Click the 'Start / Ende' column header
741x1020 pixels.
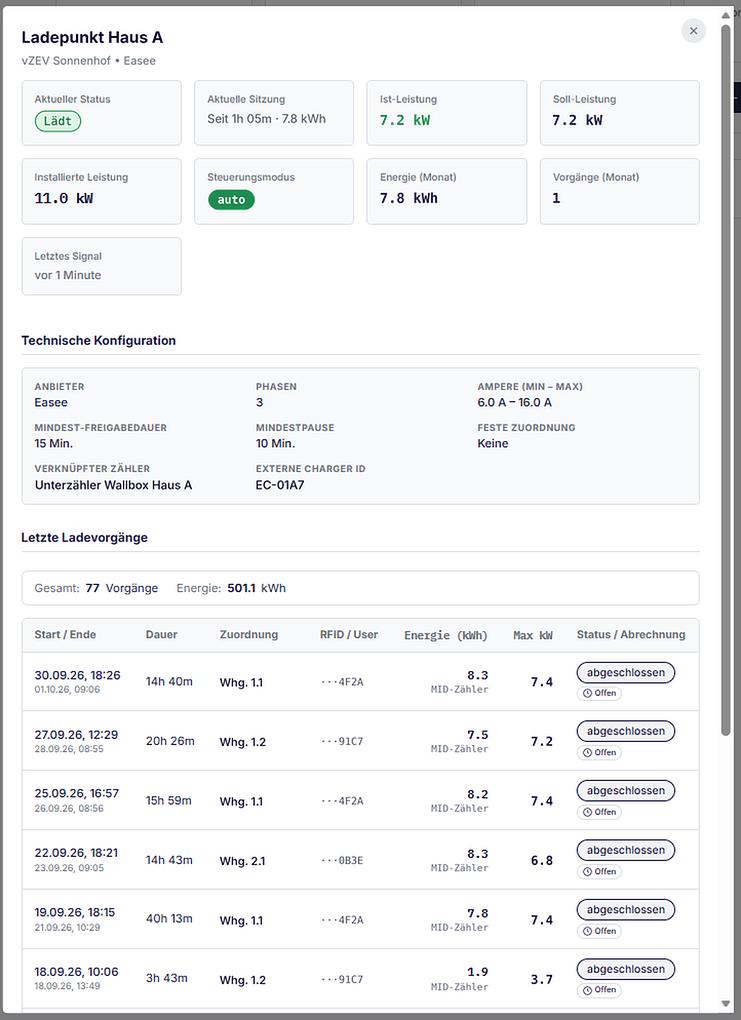click(65, 635)
